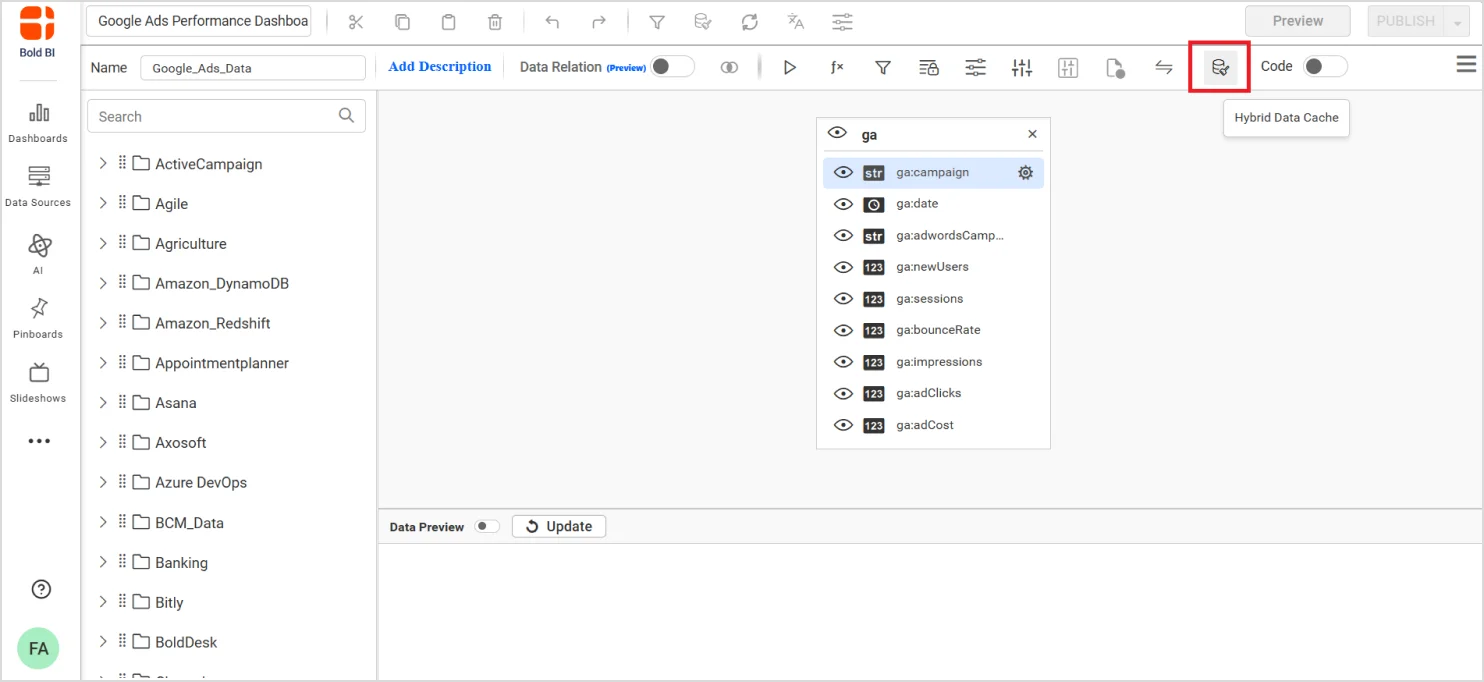Image resolution: width=1484 pixels, height=682 pixels.
Task: Click the paste clipboard icon
Action: (x=449, y=21)
